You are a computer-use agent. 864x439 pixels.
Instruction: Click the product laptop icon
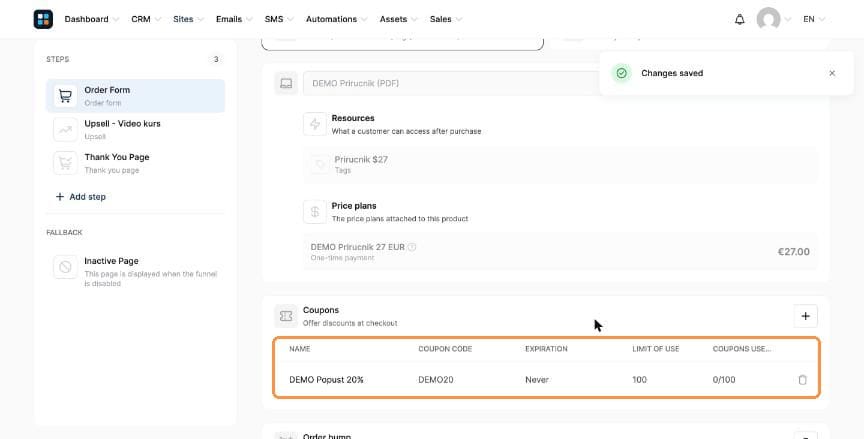[286, 83]
